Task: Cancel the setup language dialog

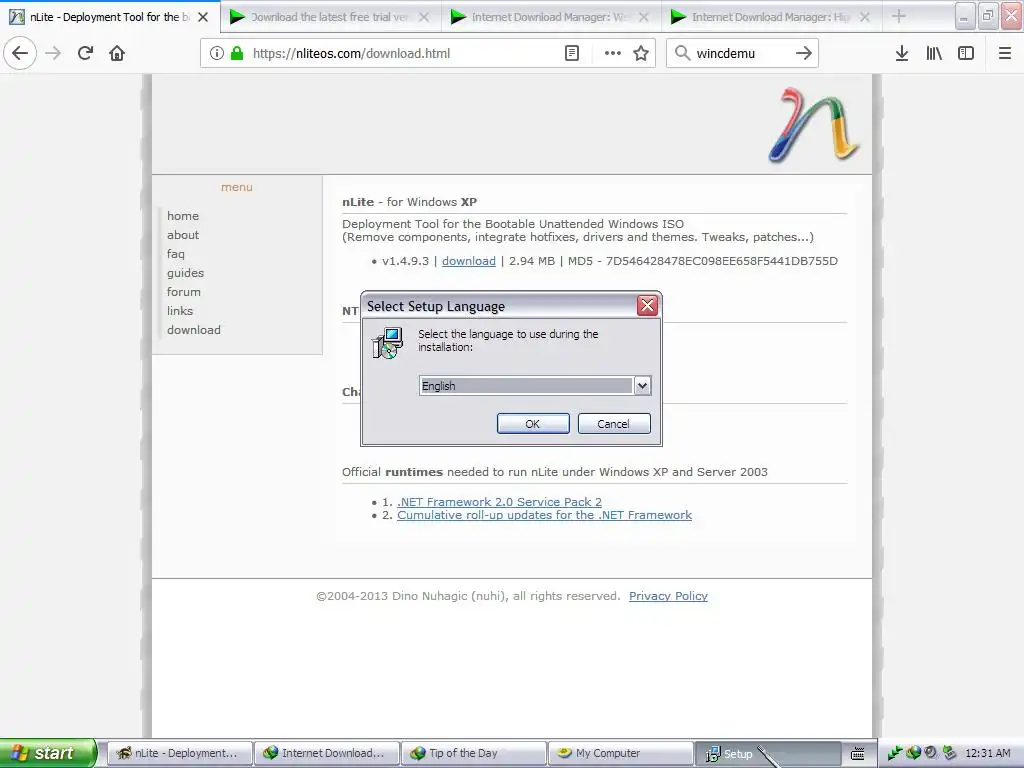Action: click(613, 423)
